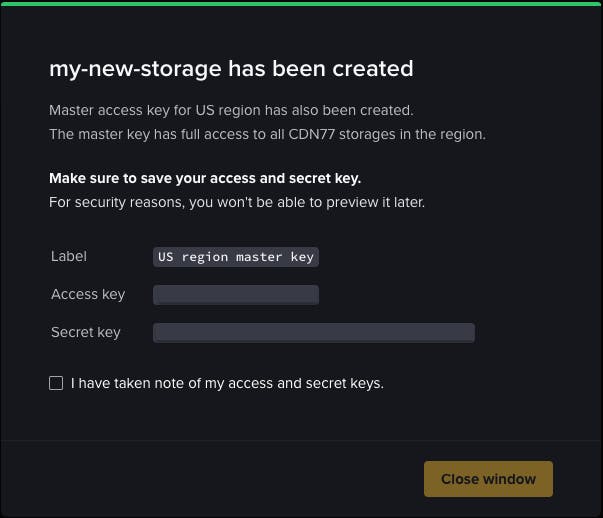Image resolution: width=603 pixels, height=518 pixels.
Task: Click the bold "Make sure to save" warning
Action: click(x=205, y=179)
